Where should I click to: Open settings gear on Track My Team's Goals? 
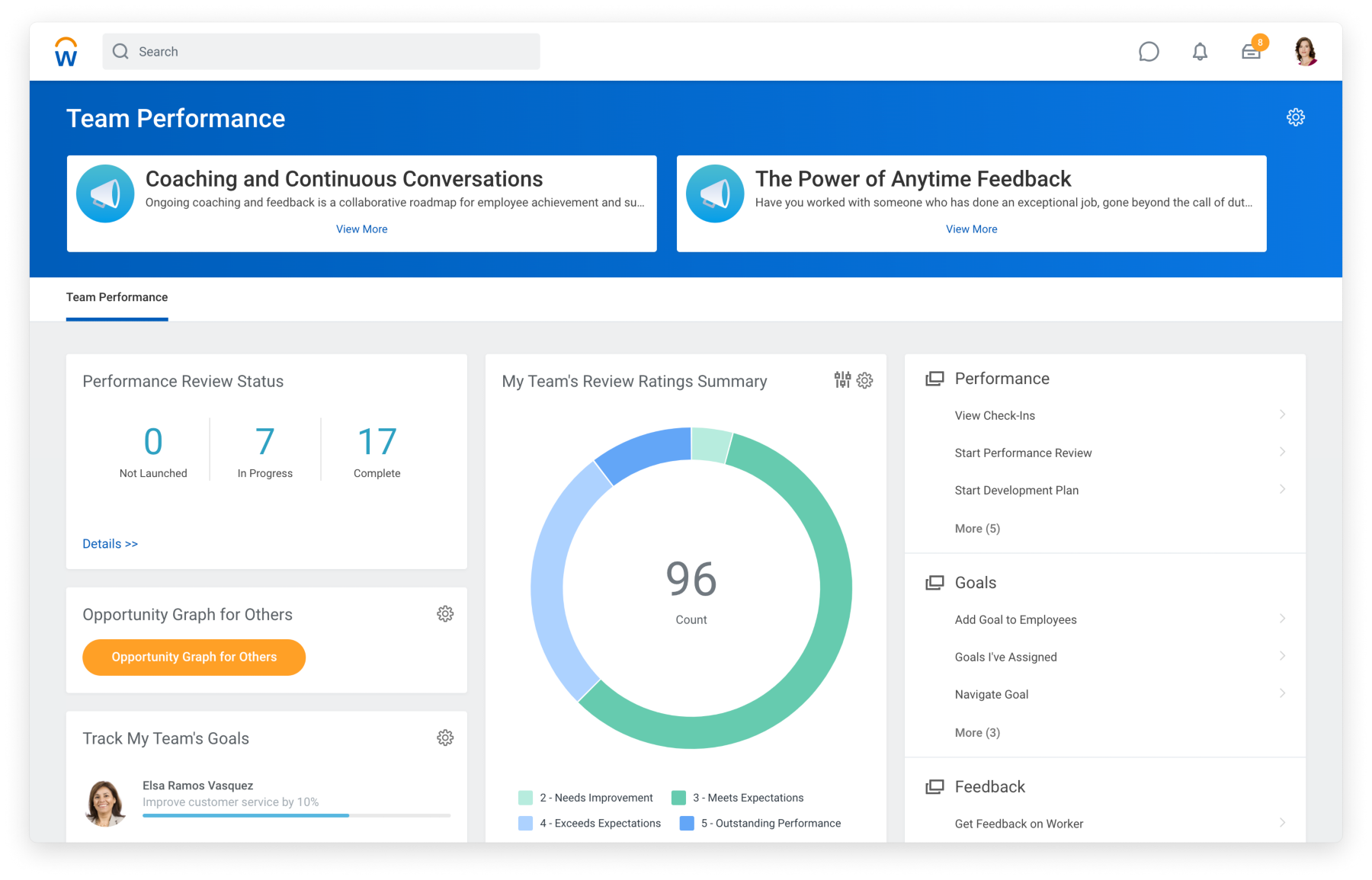tap(445, 737)
